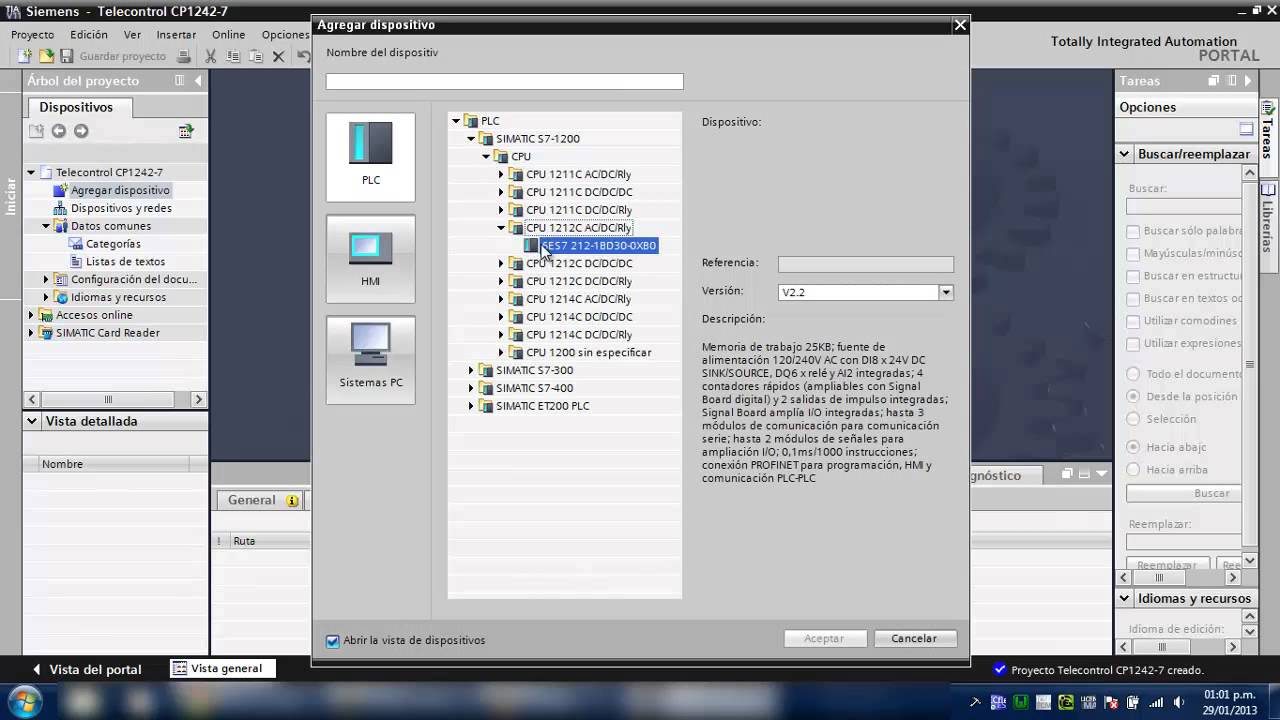Click the copy toolbar icon
Image resolution: width=1280 pixels, height=720 pixels.
(233, 57)
